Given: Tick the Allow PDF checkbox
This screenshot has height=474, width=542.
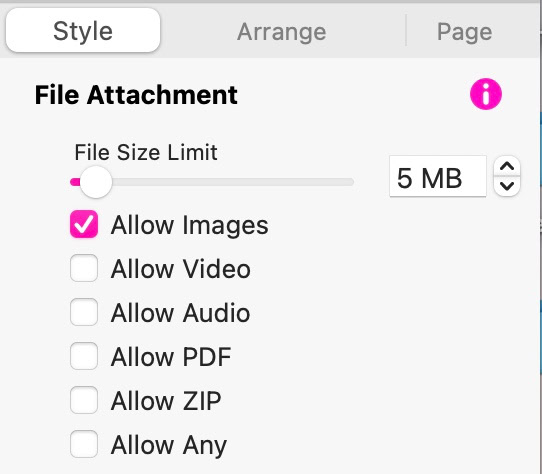Looking at the screenshot, I should pos(84,356).
